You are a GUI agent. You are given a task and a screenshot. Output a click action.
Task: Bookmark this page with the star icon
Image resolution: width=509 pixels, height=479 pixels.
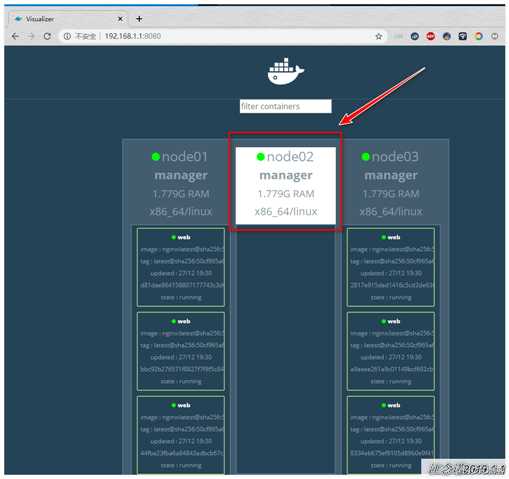tap(379, 36)
